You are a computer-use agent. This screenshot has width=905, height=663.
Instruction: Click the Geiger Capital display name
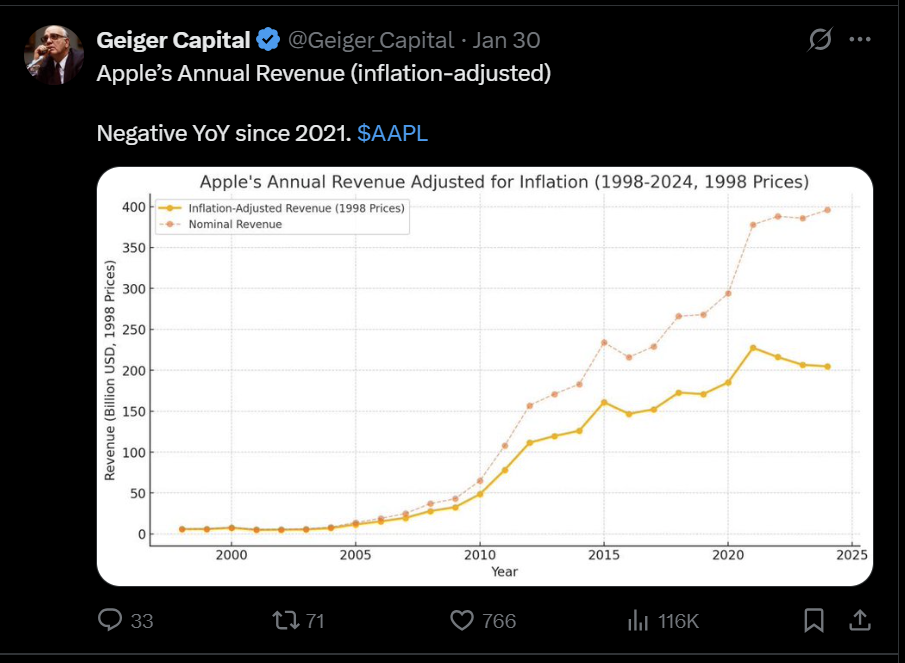coord(173,40)
